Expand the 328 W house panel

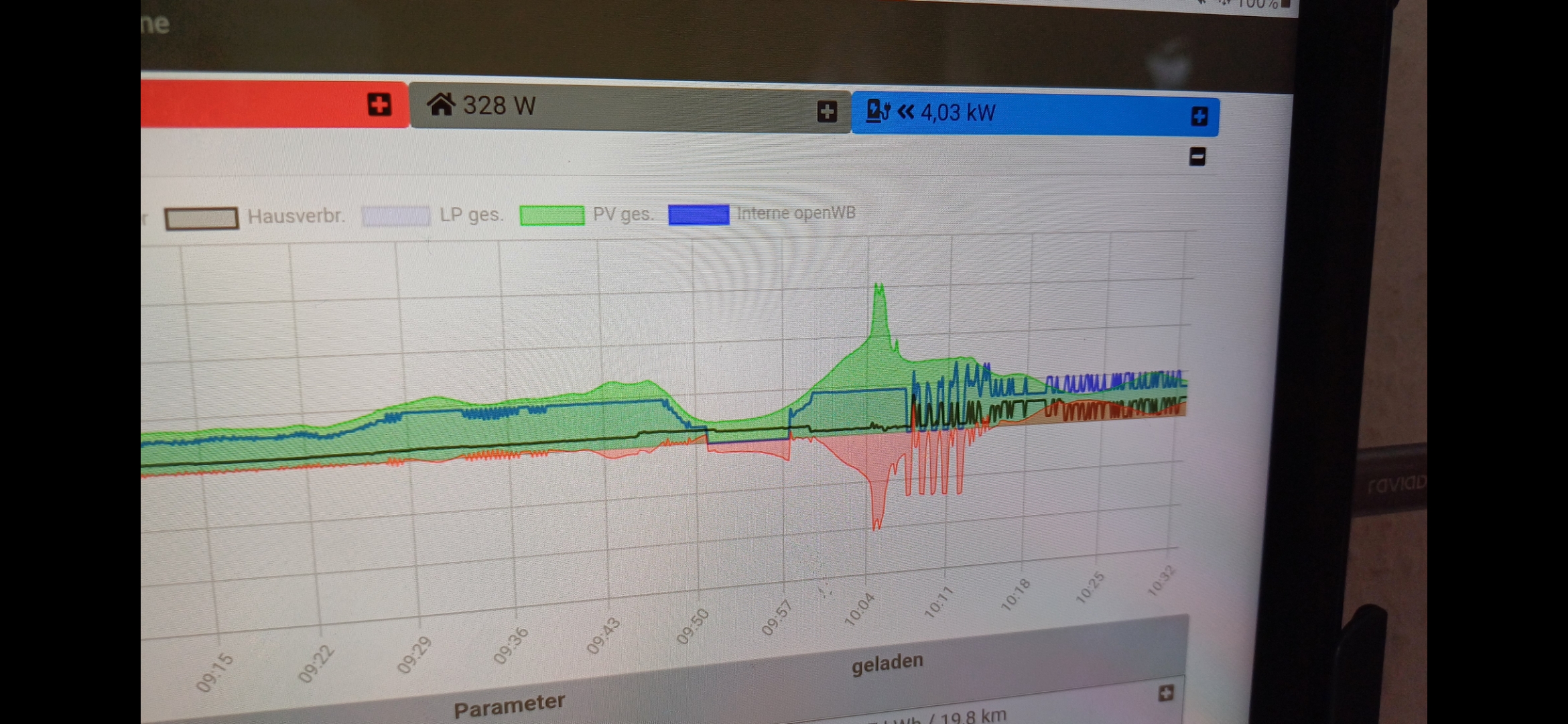[827, 111]
